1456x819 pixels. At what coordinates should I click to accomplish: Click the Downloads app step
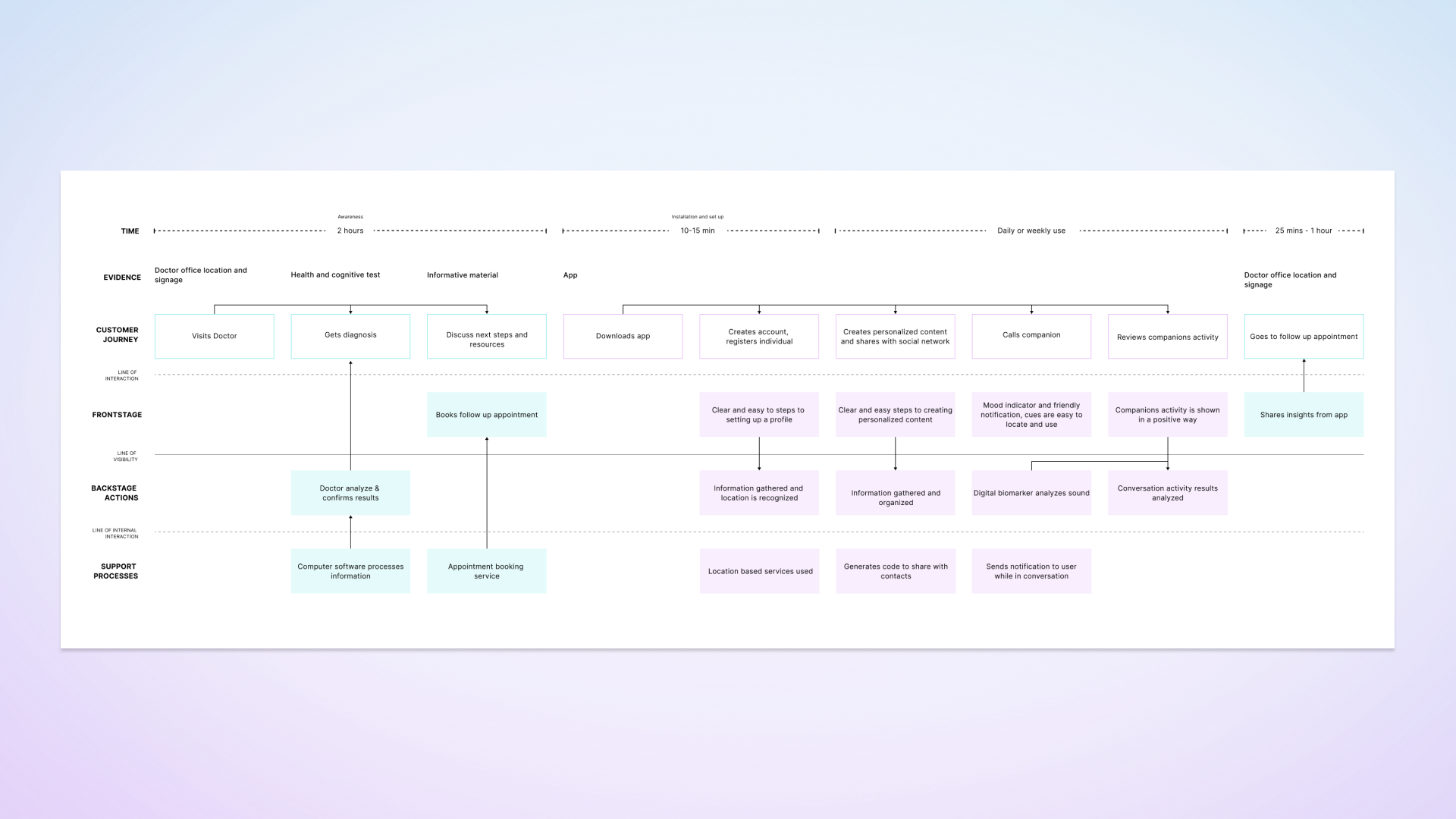623,336
